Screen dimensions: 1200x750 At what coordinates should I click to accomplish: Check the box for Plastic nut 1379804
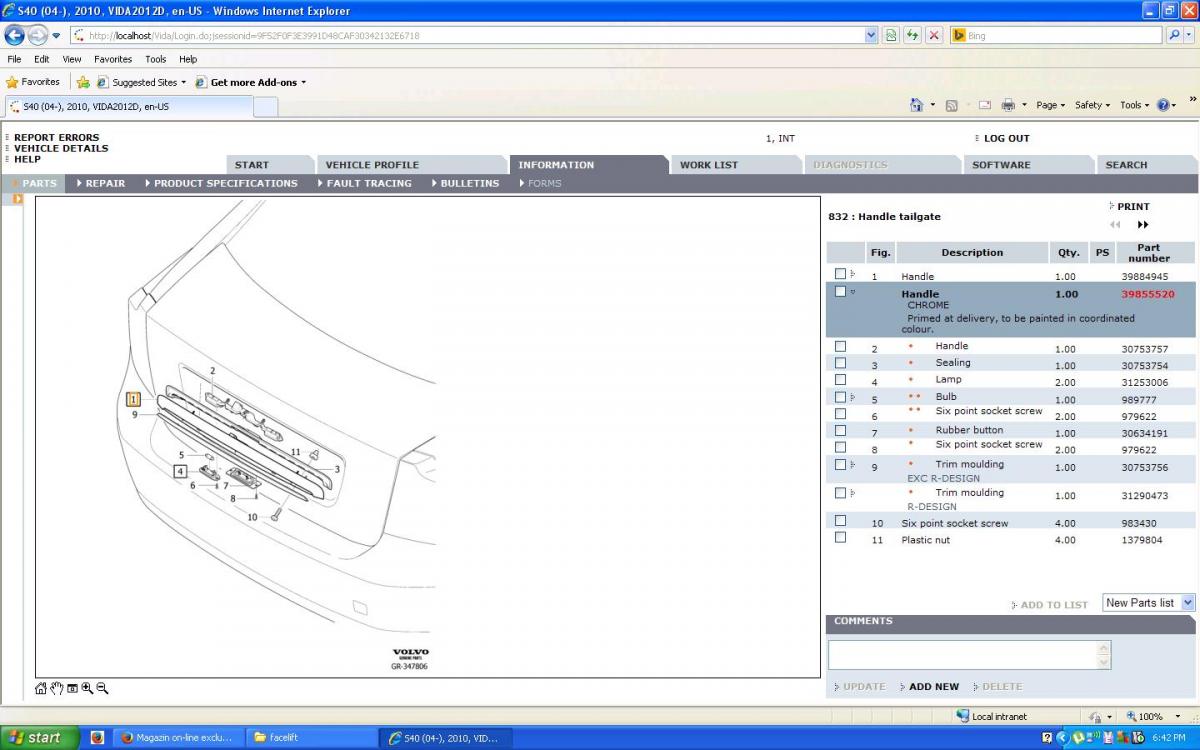click(x=840, y=537)
